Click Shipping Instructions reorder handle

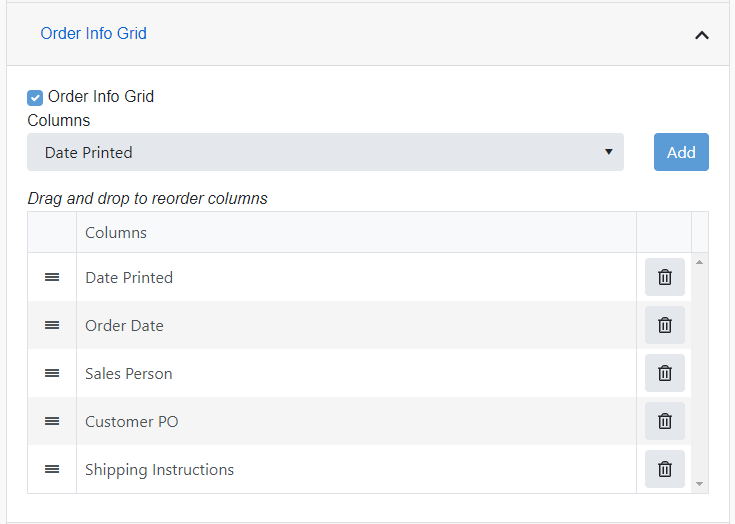(52, 469)
